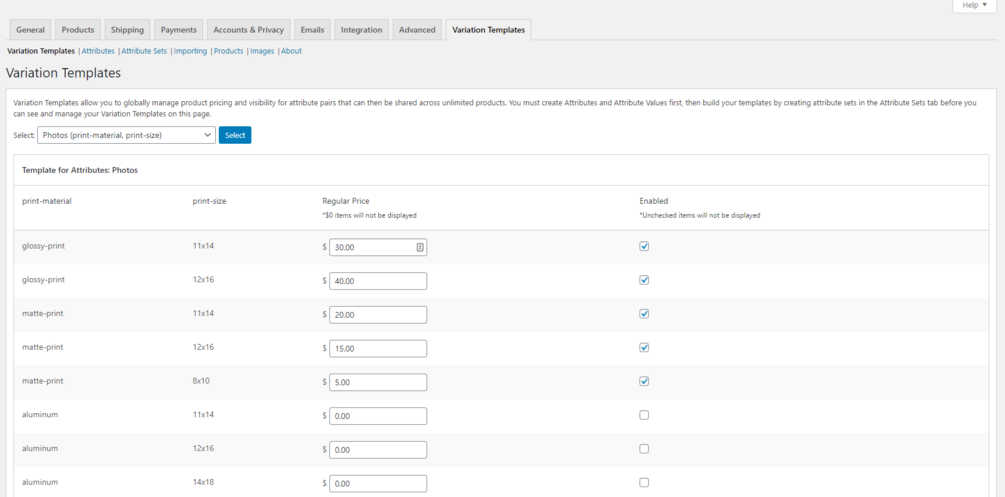Switch to the Shipping tab
Viewport: 1005px width, 497px height.
[127, 30]
